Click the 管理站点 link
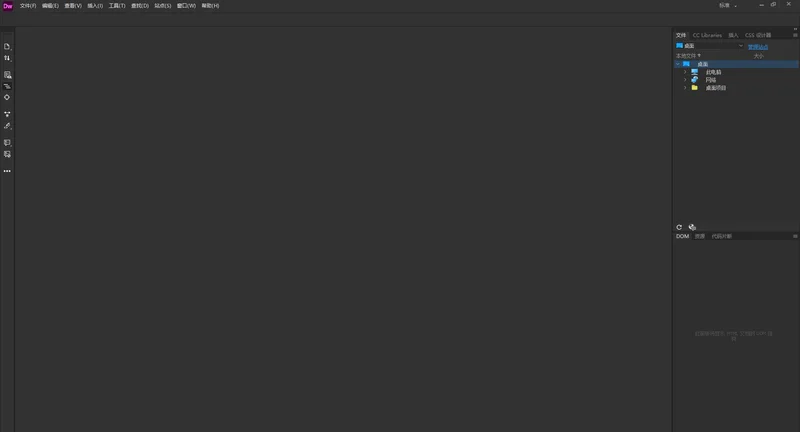This screenshot has width=800, height=432. coord(758,47)
